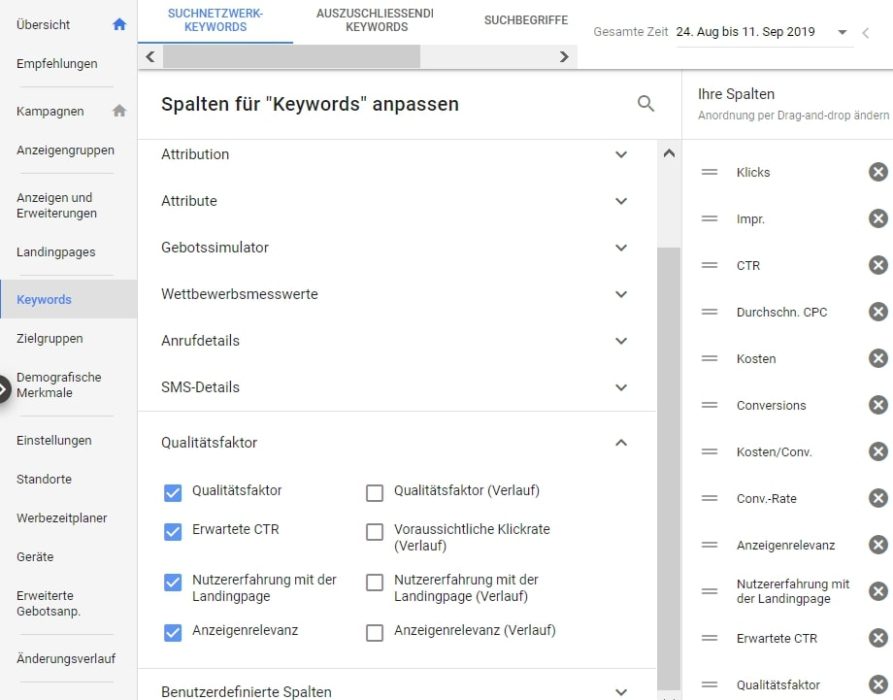Viewport: 893px width, 700px height.
Task: Click drag handle icon beside Kosten
Action: (709, 359)
